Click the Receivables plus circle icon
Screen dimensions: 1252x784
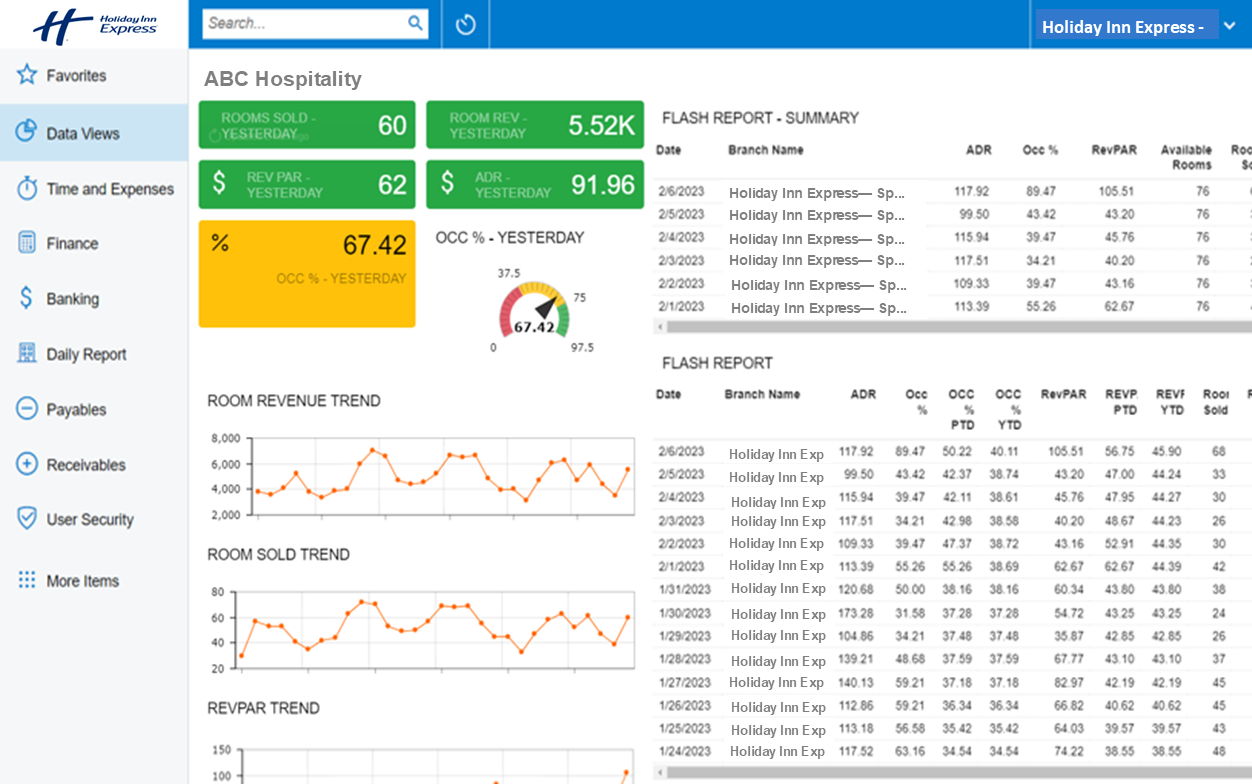[27, 464]
